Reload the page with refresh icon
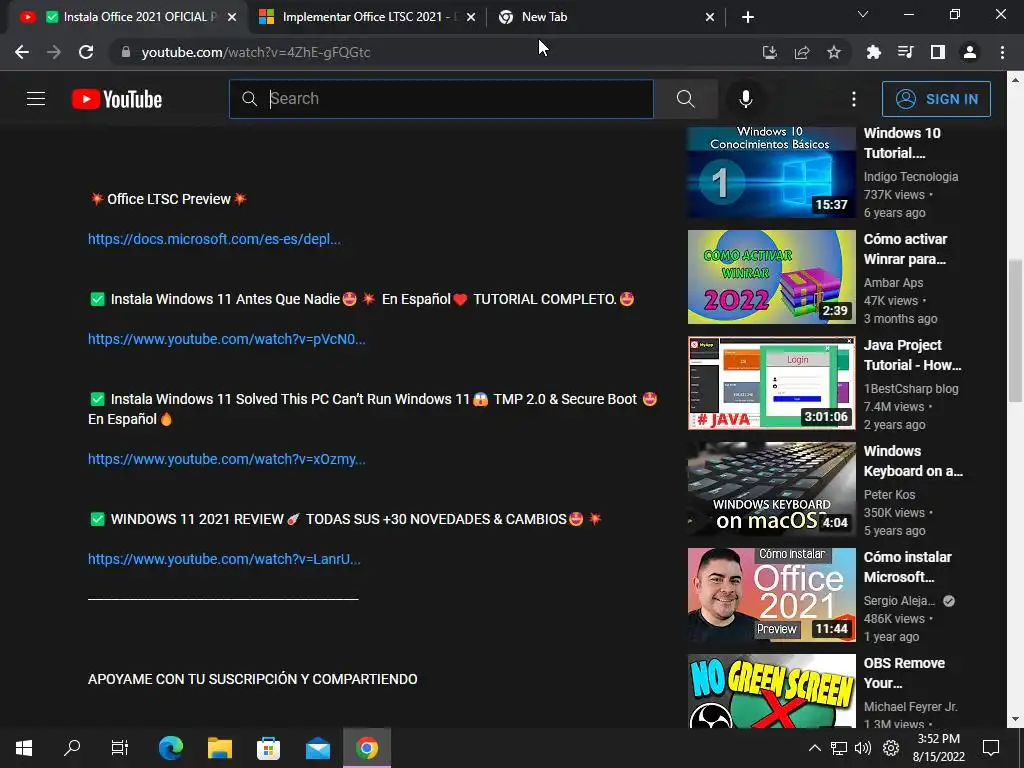 [86, 52]
